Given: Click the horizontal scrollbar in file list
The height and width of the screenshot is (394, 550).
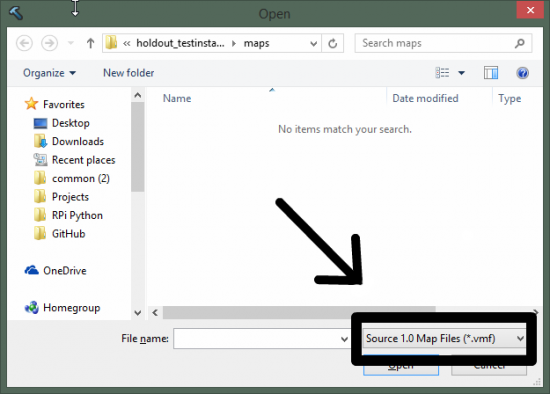Looking at the screenshot, I should pyautogui.click(x=299, y=312).
